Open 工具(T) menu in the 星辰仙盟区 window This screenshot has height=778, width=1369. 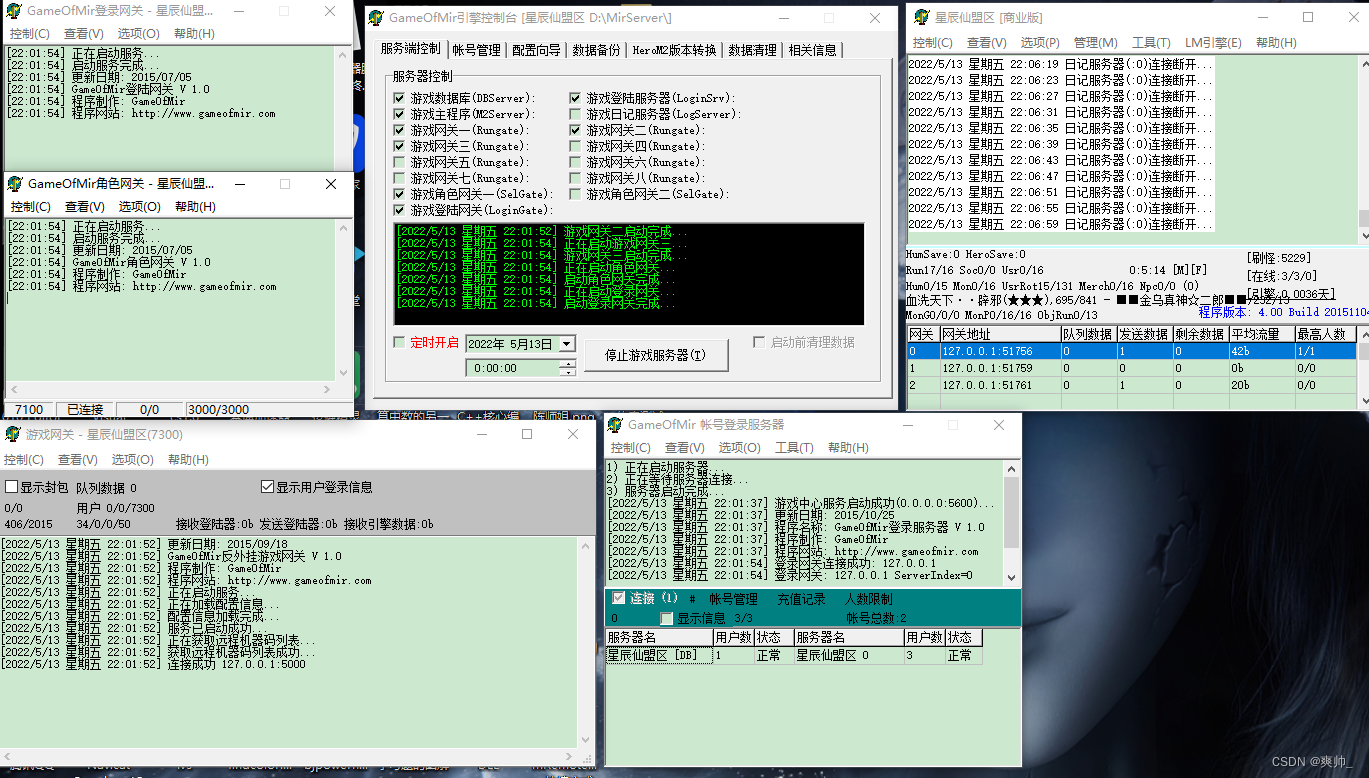(1151, 42)
